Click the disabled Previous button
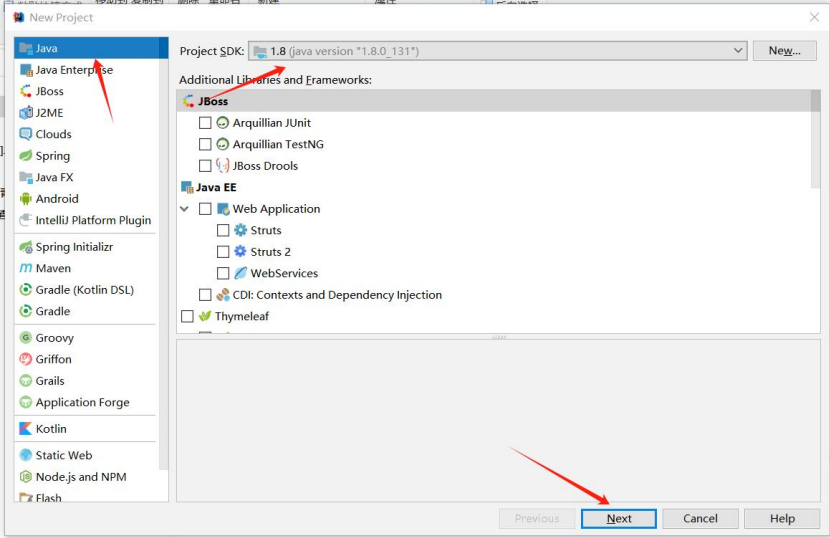830x538 pixels. (x=537, y=518)
